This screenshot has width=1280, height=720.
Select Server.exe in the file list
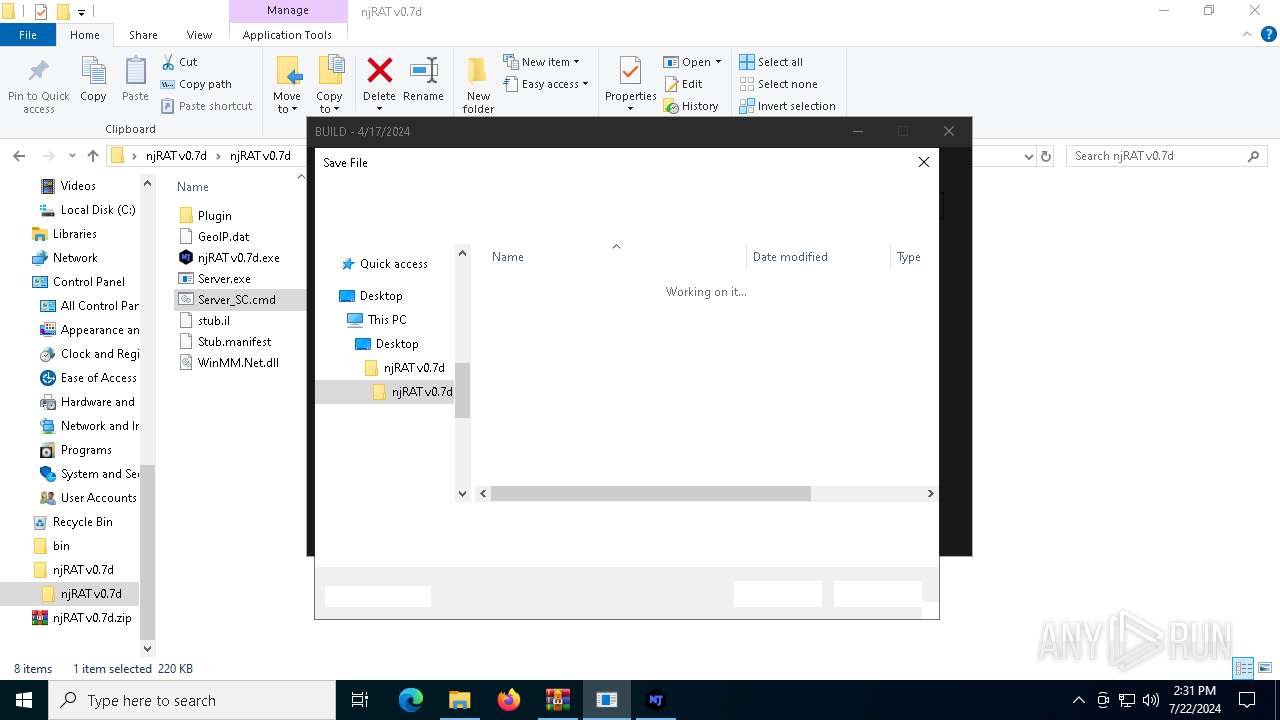(x=224, y=279)
